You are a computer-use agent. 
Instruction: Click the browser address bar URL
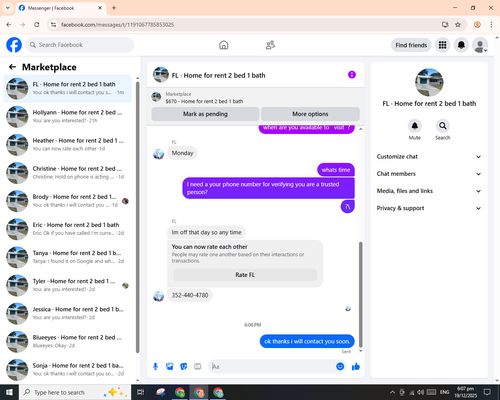pyautogui.click(x=117, y=25)
